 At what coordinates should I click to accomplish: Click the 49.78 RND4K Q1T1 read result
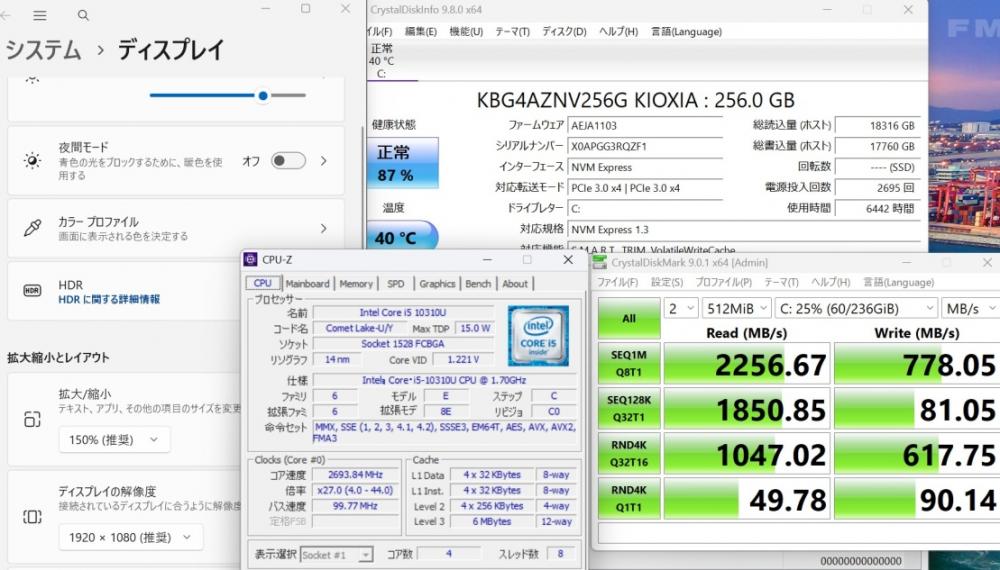coord(747,499)
